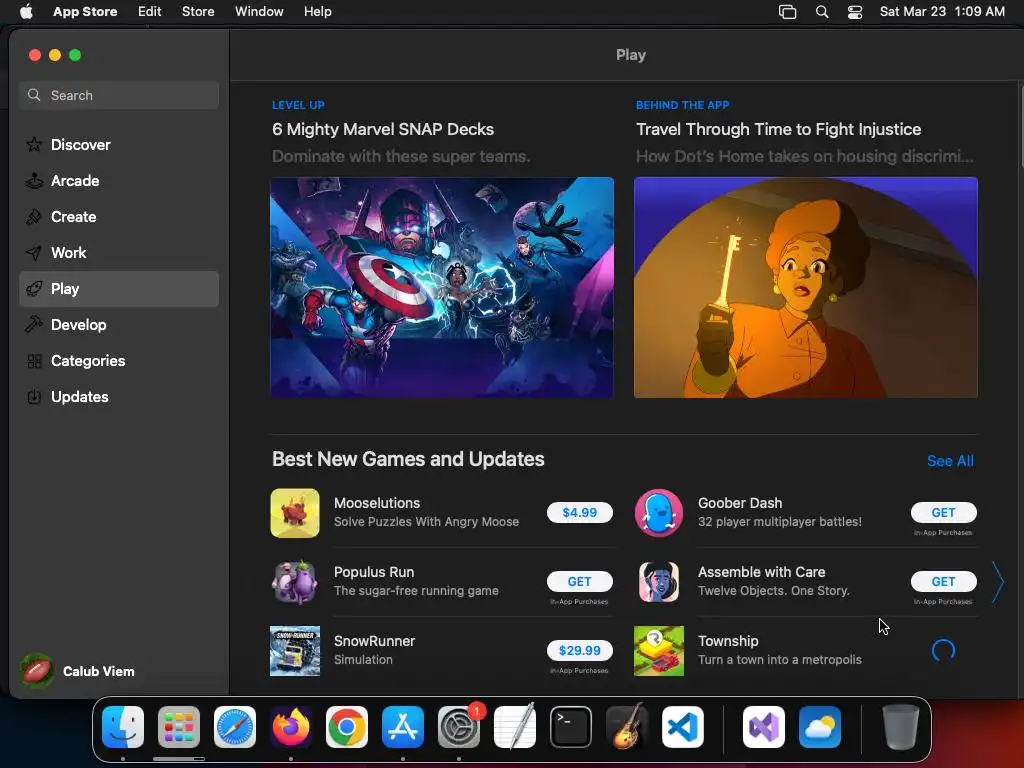Browse Categories in the sidebar
This screenshot has height=768, width=1024.
click(118, 360)
